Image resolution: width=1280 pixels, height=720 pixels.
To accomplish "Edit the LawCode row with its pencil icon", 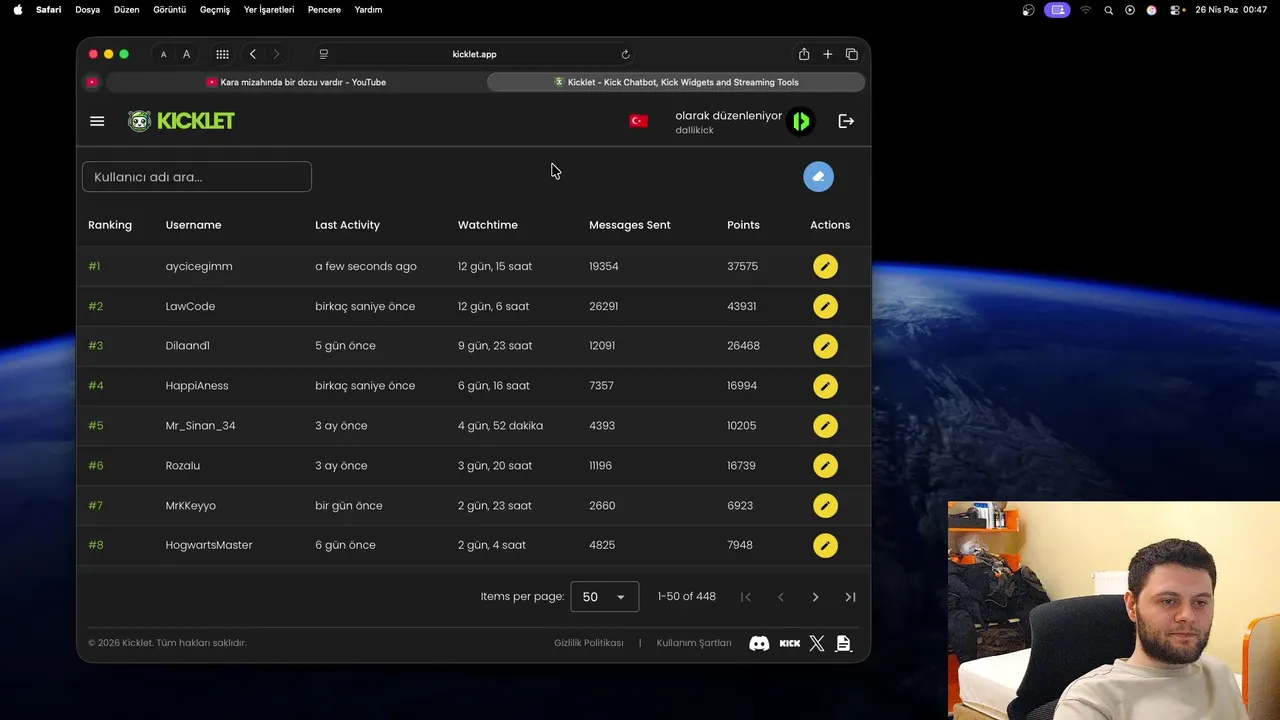I will (825, 306).
